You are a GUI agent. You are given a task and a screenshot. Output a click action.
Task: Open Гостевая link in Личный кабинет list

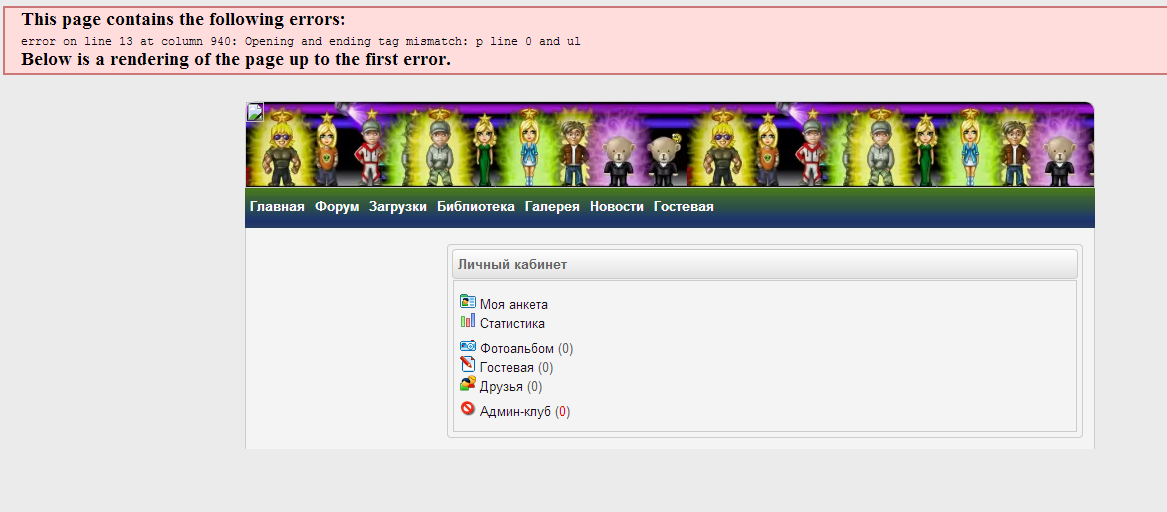tap(506, 368)
